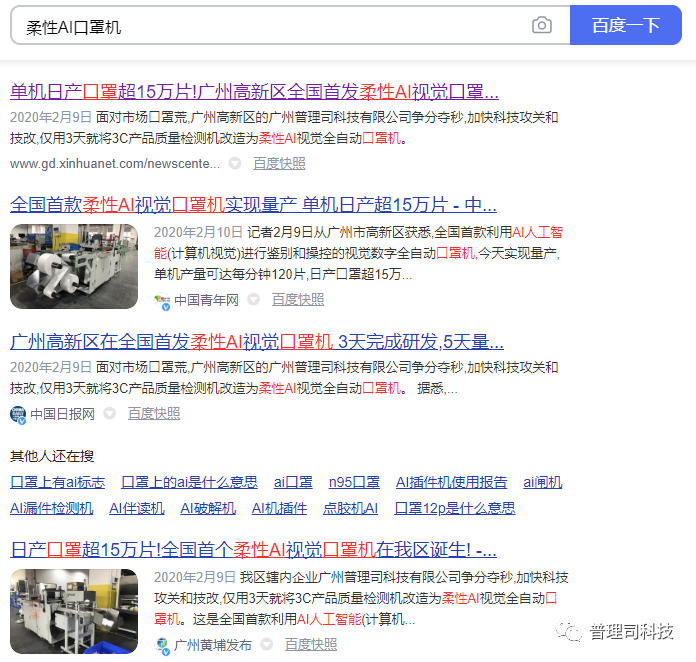Expand dropdown arrow beside www.gd.xinhuanet.com URL
Image resolution: width=696 pixels, height=662 pixels.
235,163
